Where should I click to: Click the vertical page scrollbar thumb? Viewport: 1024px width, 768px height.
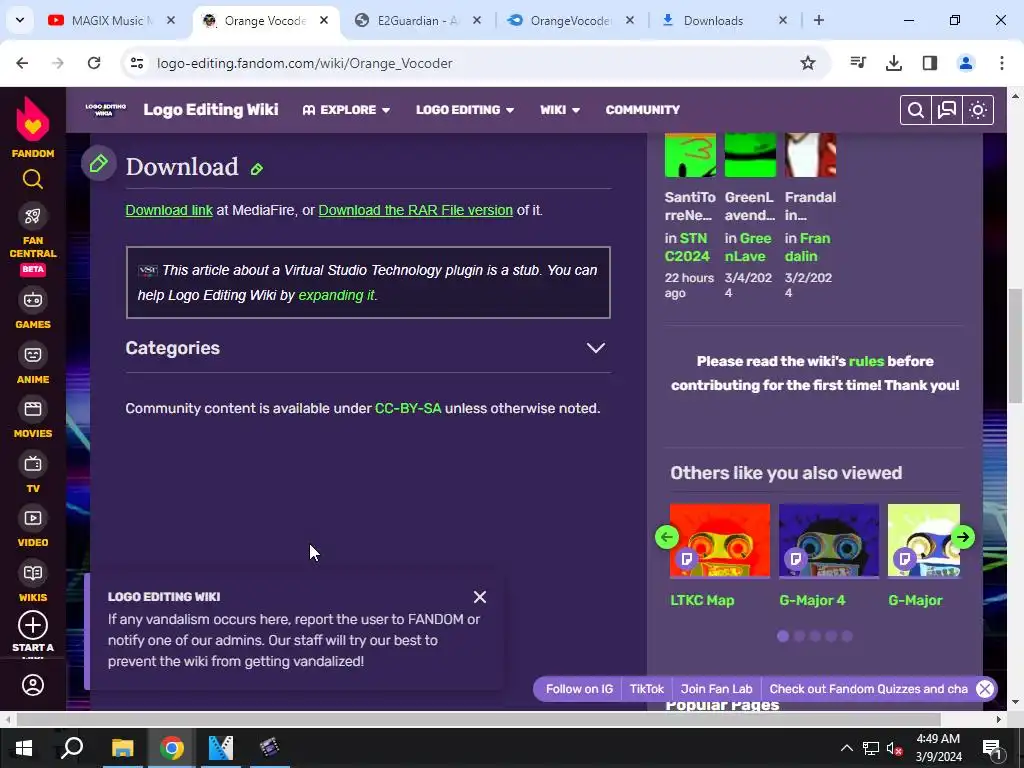[x=1015, y=346]
